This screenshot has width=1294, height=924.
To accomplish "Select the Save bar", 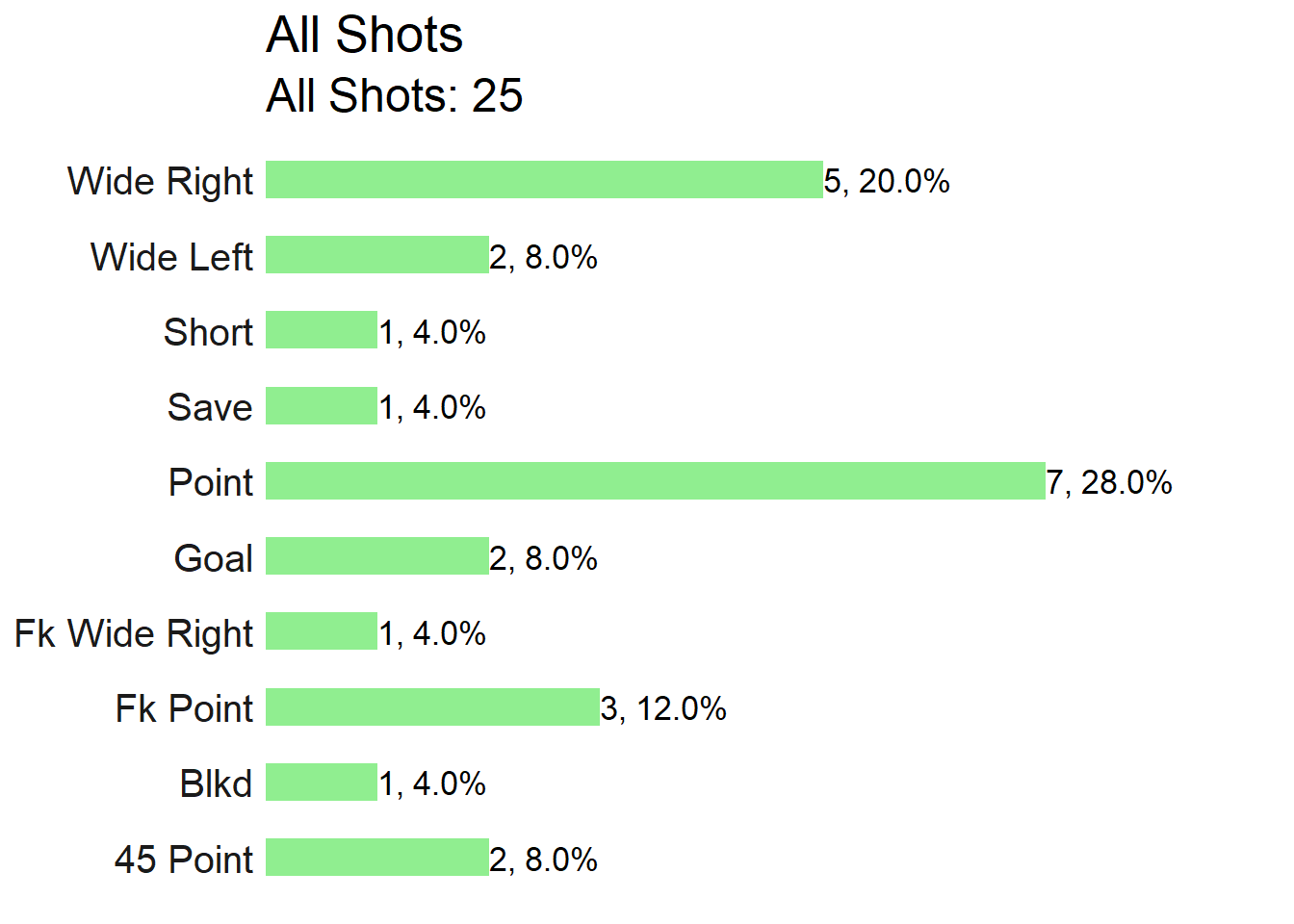I will point(322,405).
